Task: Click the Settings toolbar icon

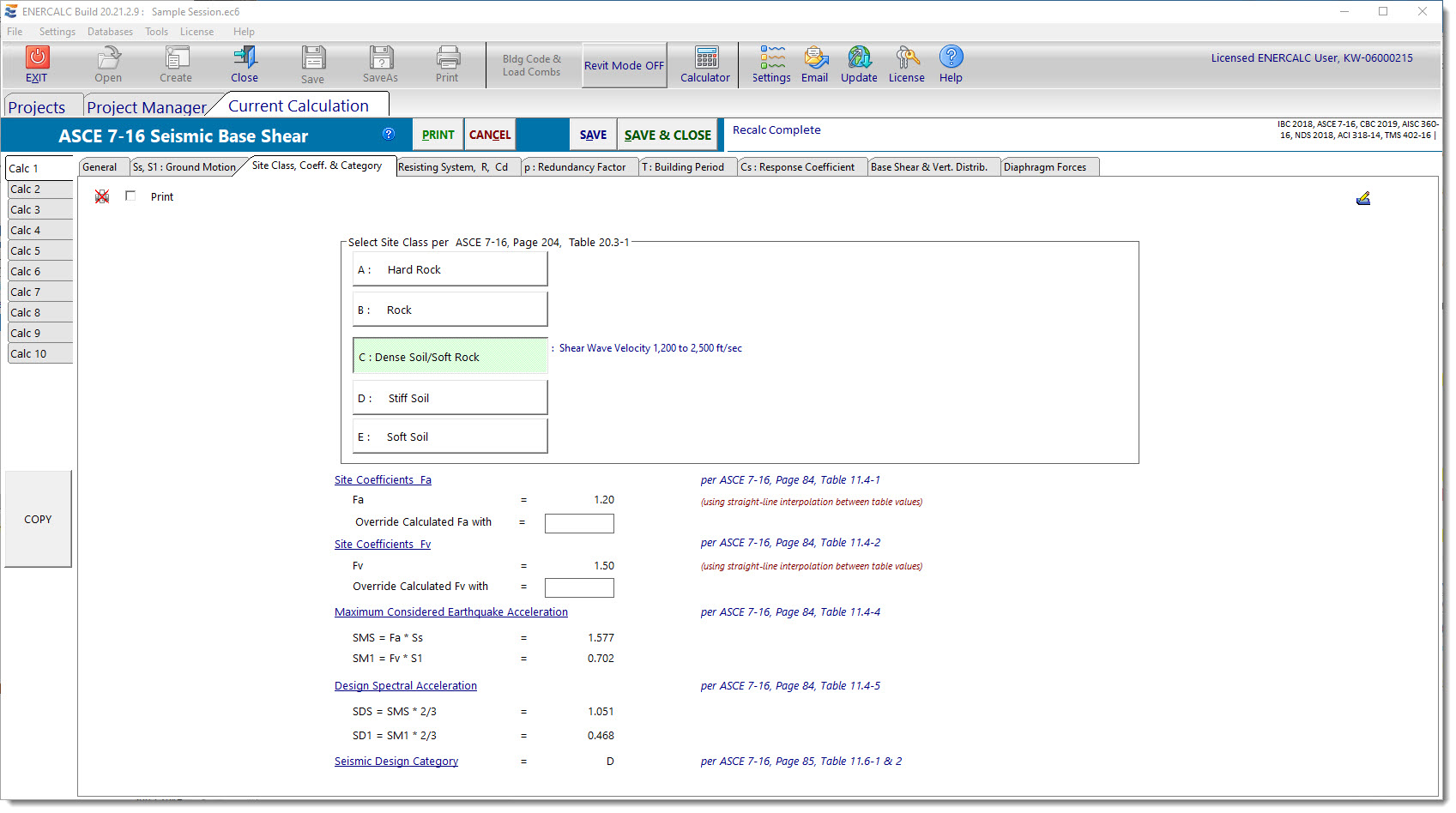Action: tap(771, 57)
